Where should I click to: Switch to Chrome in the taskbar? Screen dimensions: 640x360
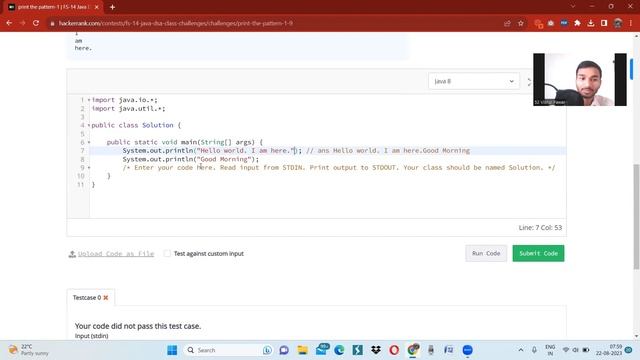point(413,350)
